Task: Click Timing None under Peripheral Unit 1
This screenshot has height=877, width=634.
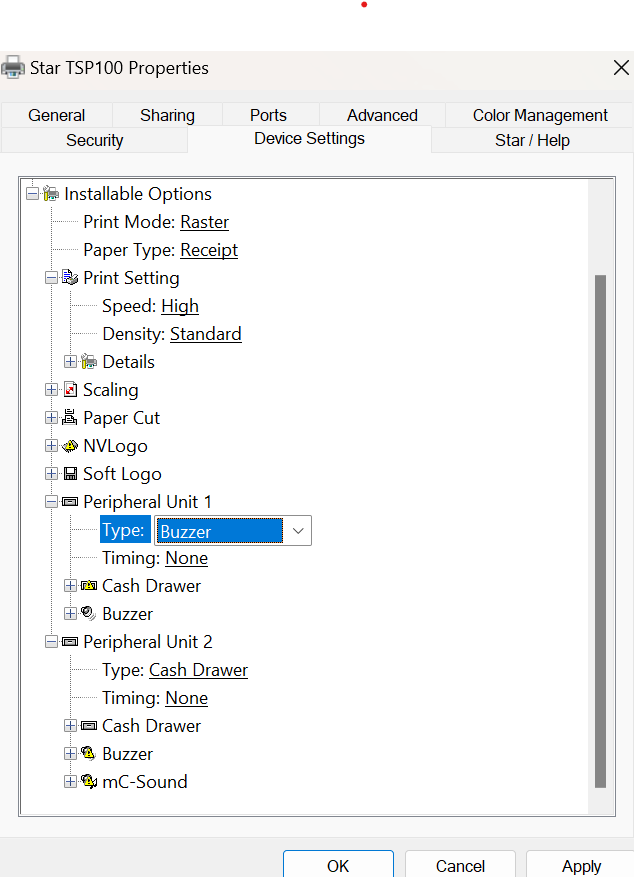Action: click(x=187, y=558)
